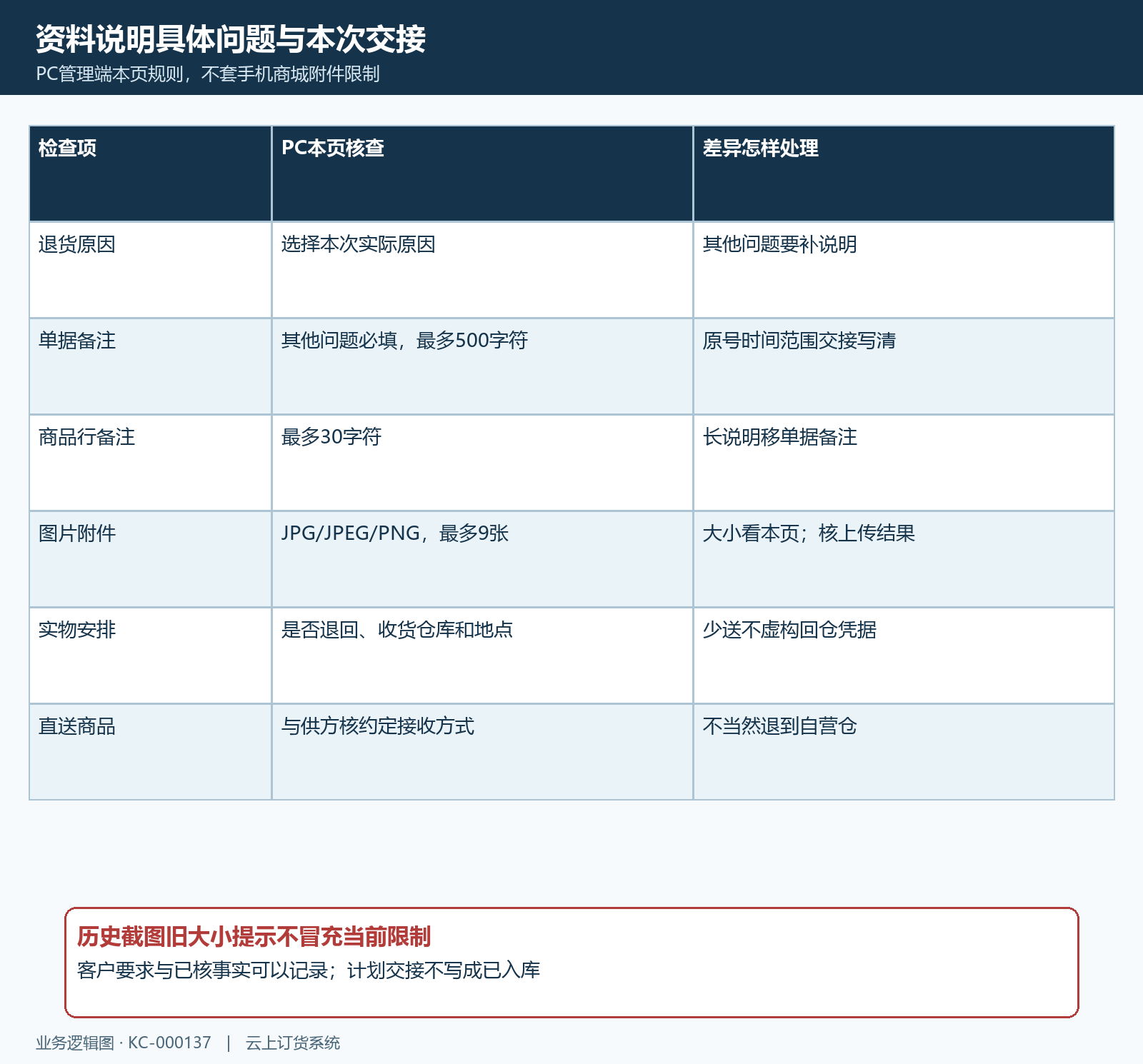Click the cell 其他问题要补说明

pos(904,270)
